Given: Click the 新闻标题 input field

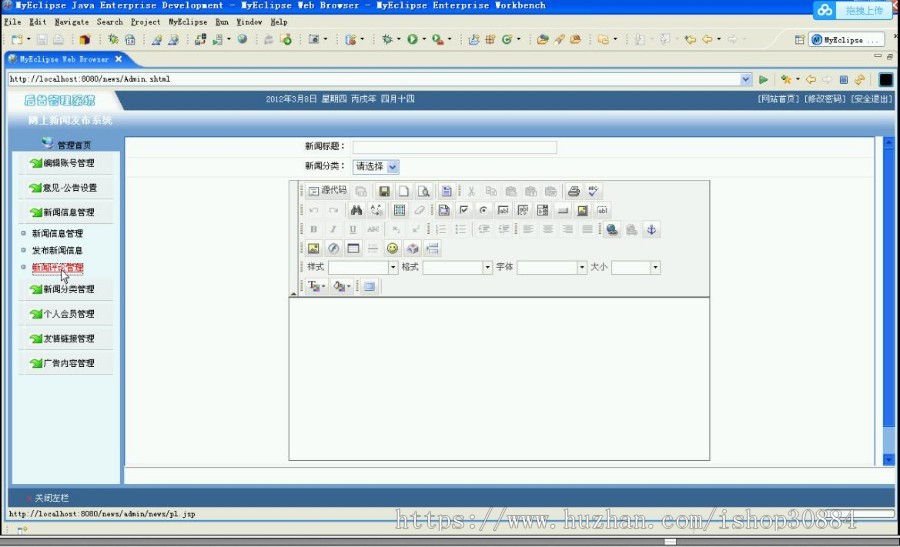Looking at the screenshot, I should (x=455, y=147).
